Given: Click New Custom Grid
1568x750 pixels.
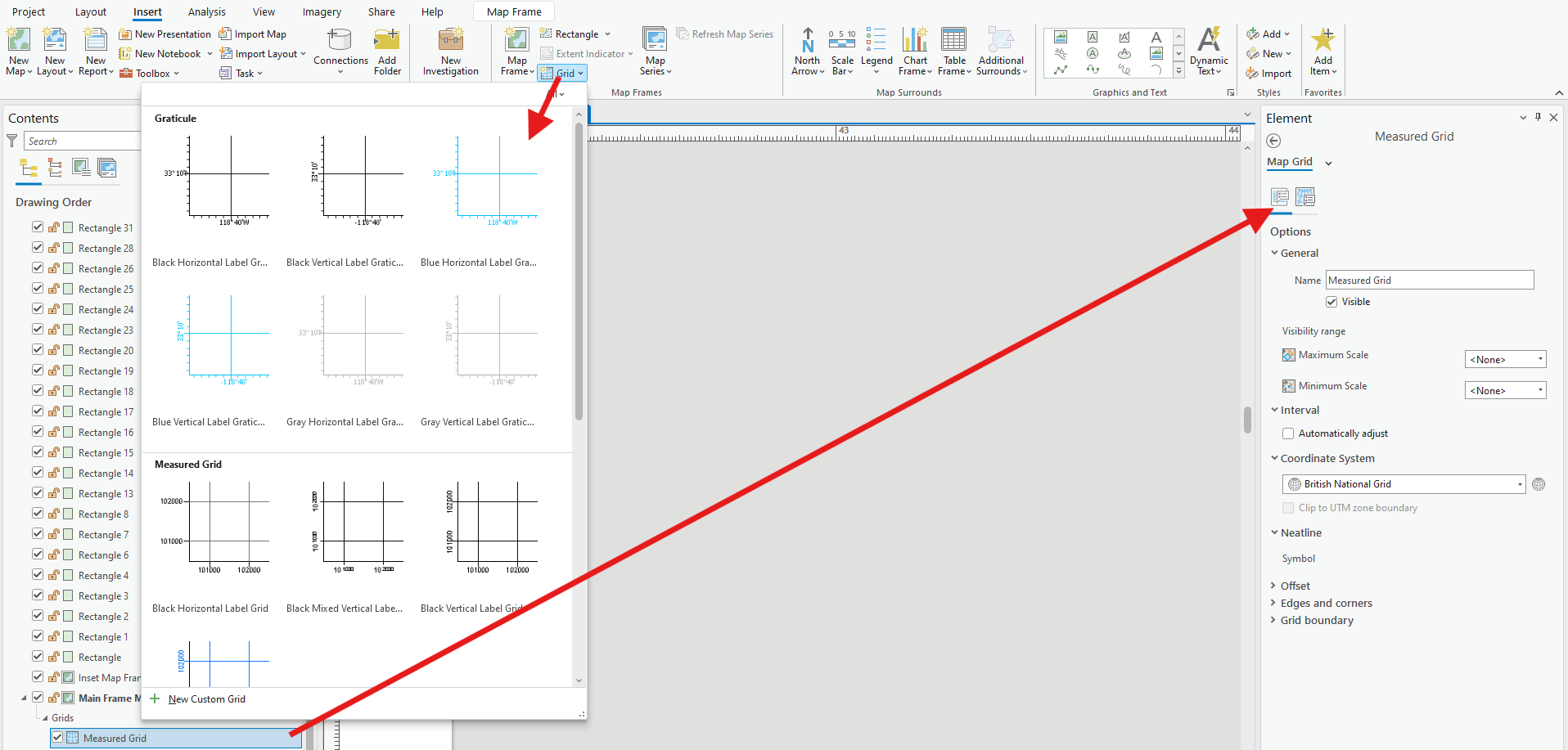Looking at the screenshot, I should [x=206, y=698].
